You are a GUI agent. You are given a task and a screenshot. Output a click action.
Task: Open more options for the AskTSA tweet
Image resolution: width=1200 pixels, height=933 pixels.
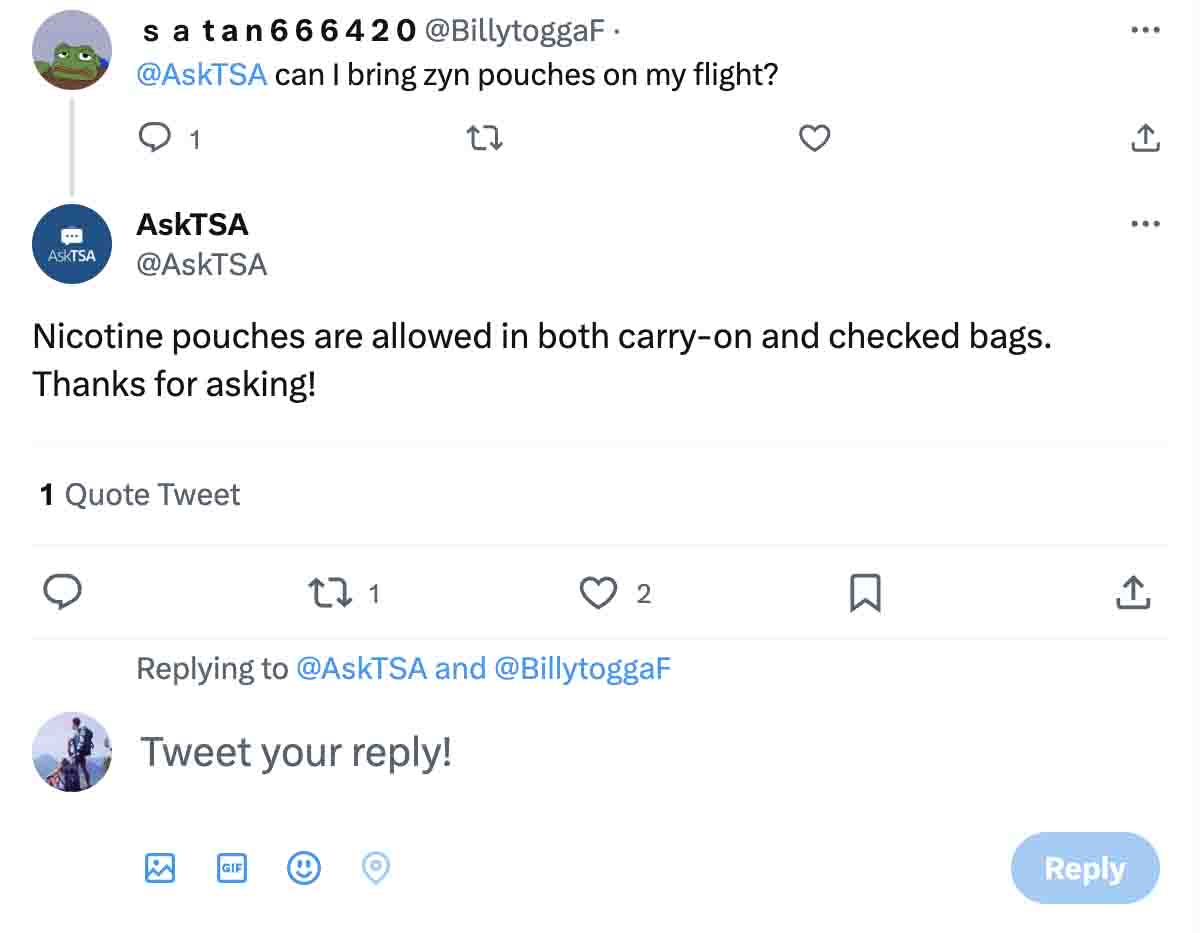[1143, 223]
